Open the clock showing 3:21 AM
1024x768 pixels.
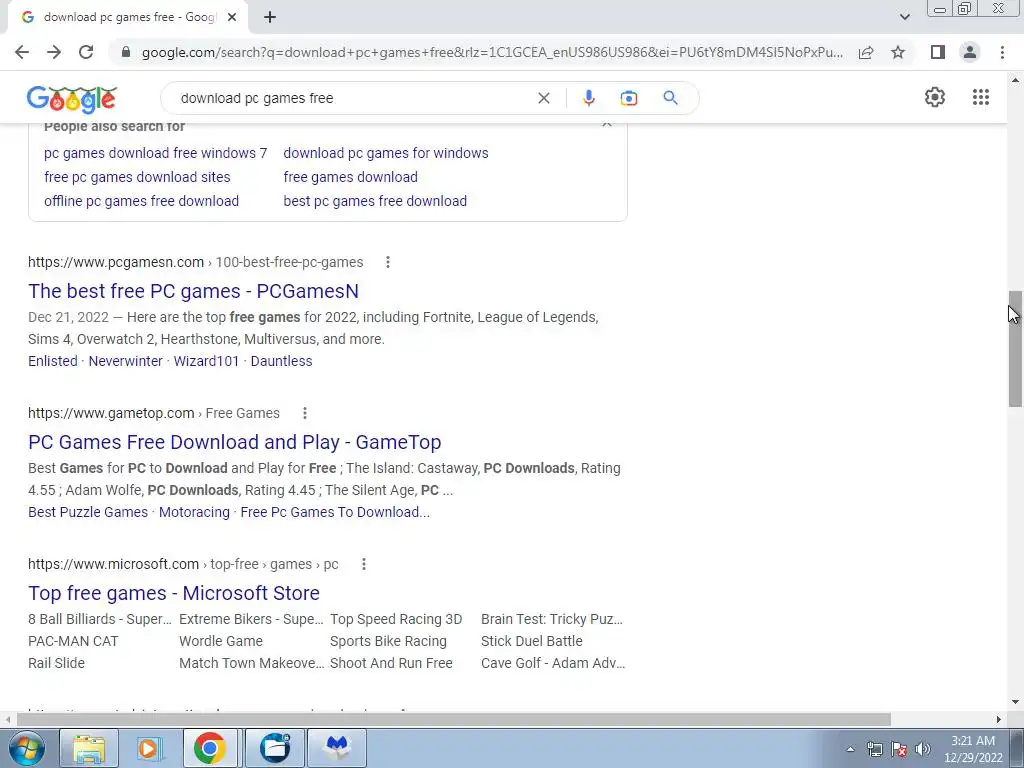[x=972, y=749]
